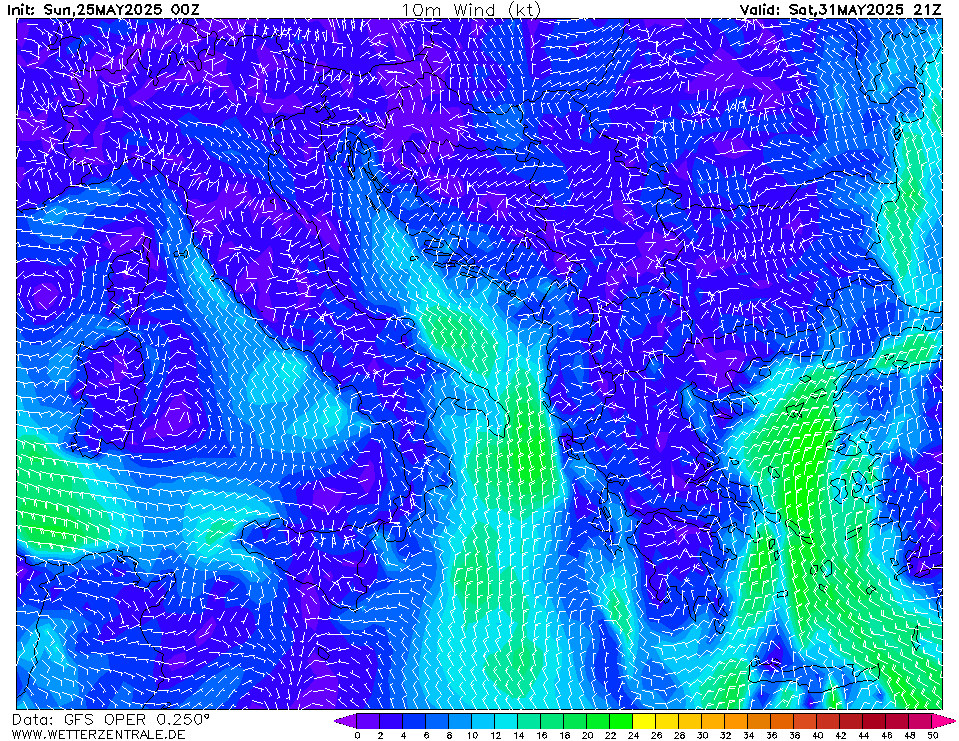Click the 'Data: GFS OPER 0.250°' label
The height and width of the screenshot is (741, 959).
coord(111,720)
